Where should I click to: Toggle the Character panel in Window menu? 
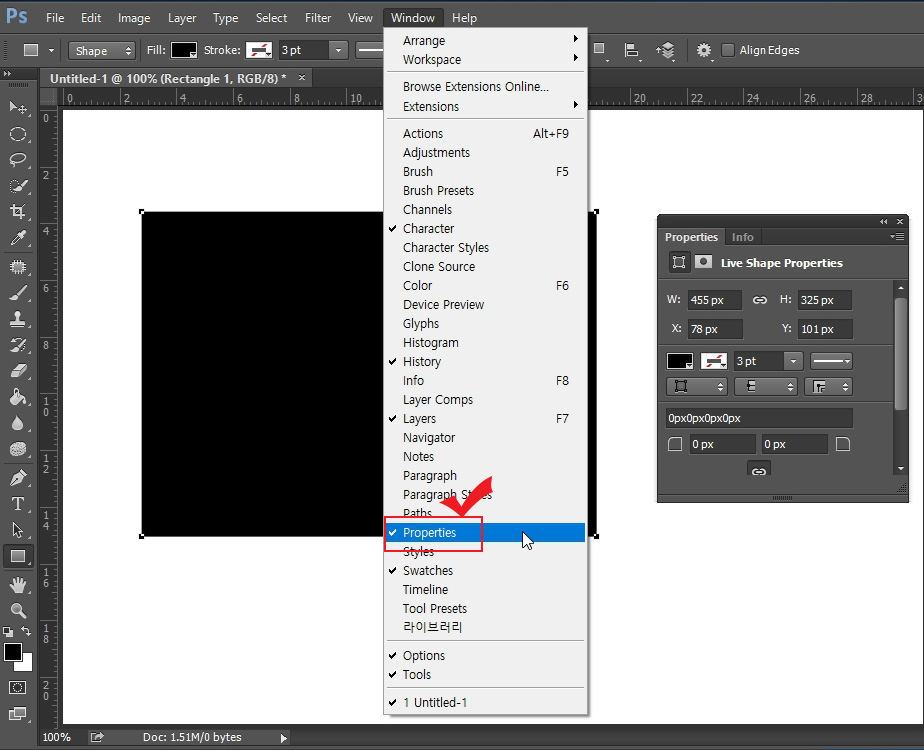click(x=486, y=229)
